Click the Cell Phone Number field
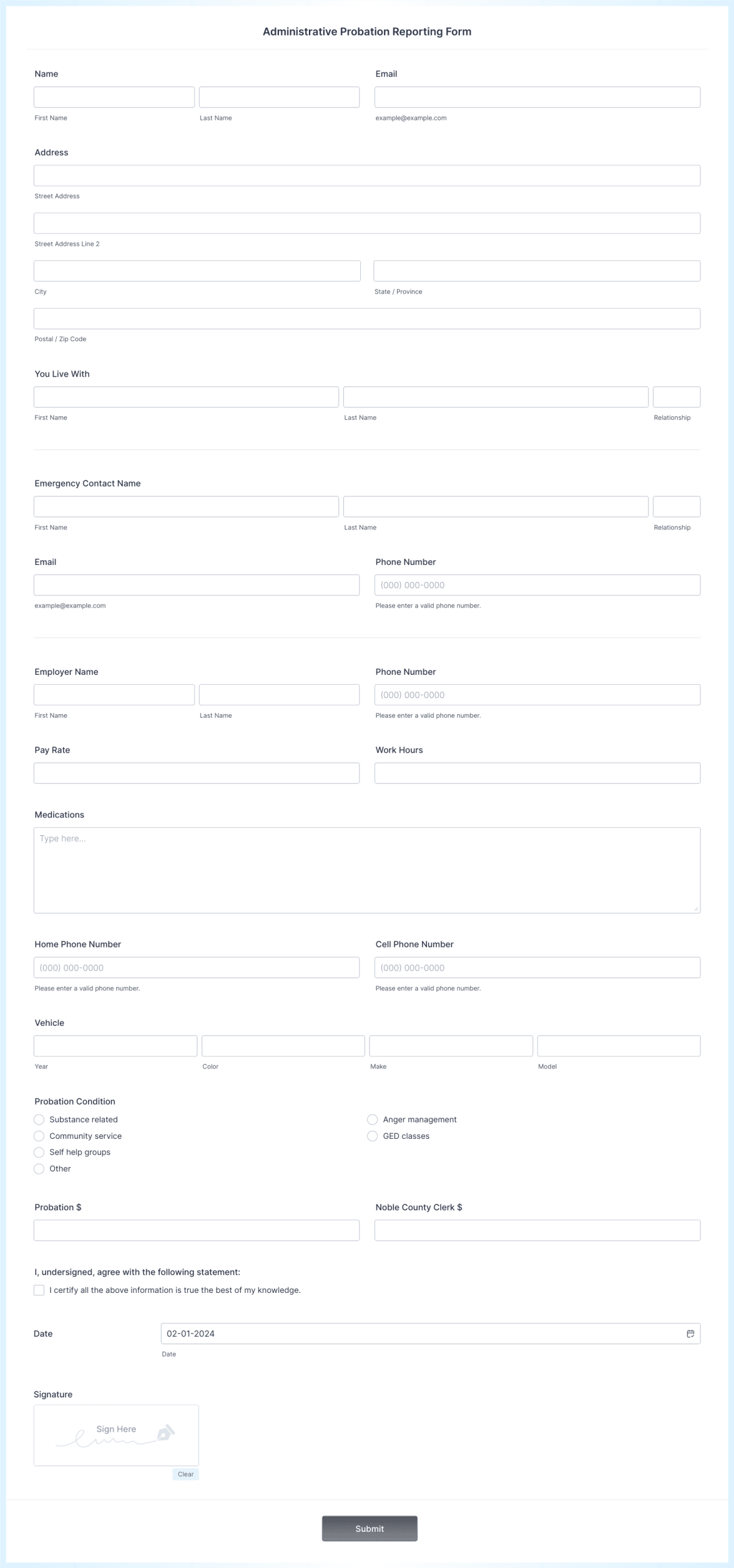This screenshot has height=1568, width=734. click(537, 968)
